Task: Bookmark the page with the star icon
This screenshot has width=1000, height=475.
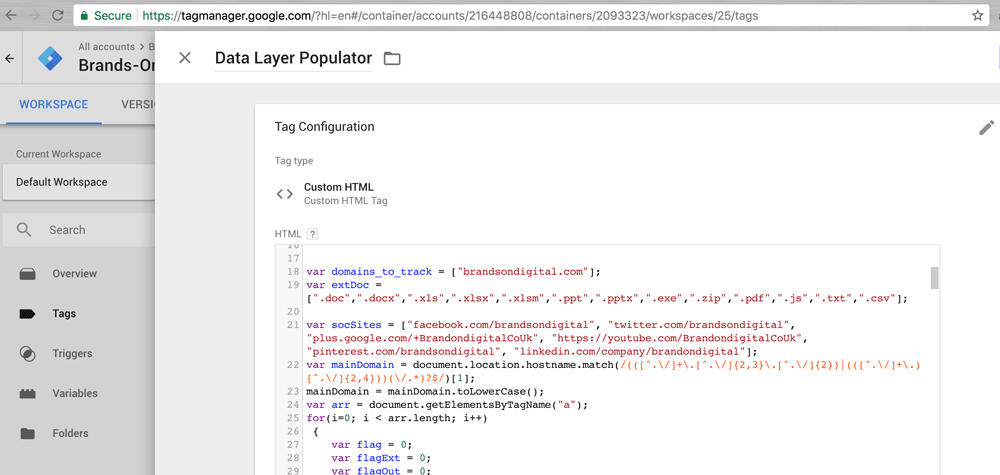Action: pos(978,16)
